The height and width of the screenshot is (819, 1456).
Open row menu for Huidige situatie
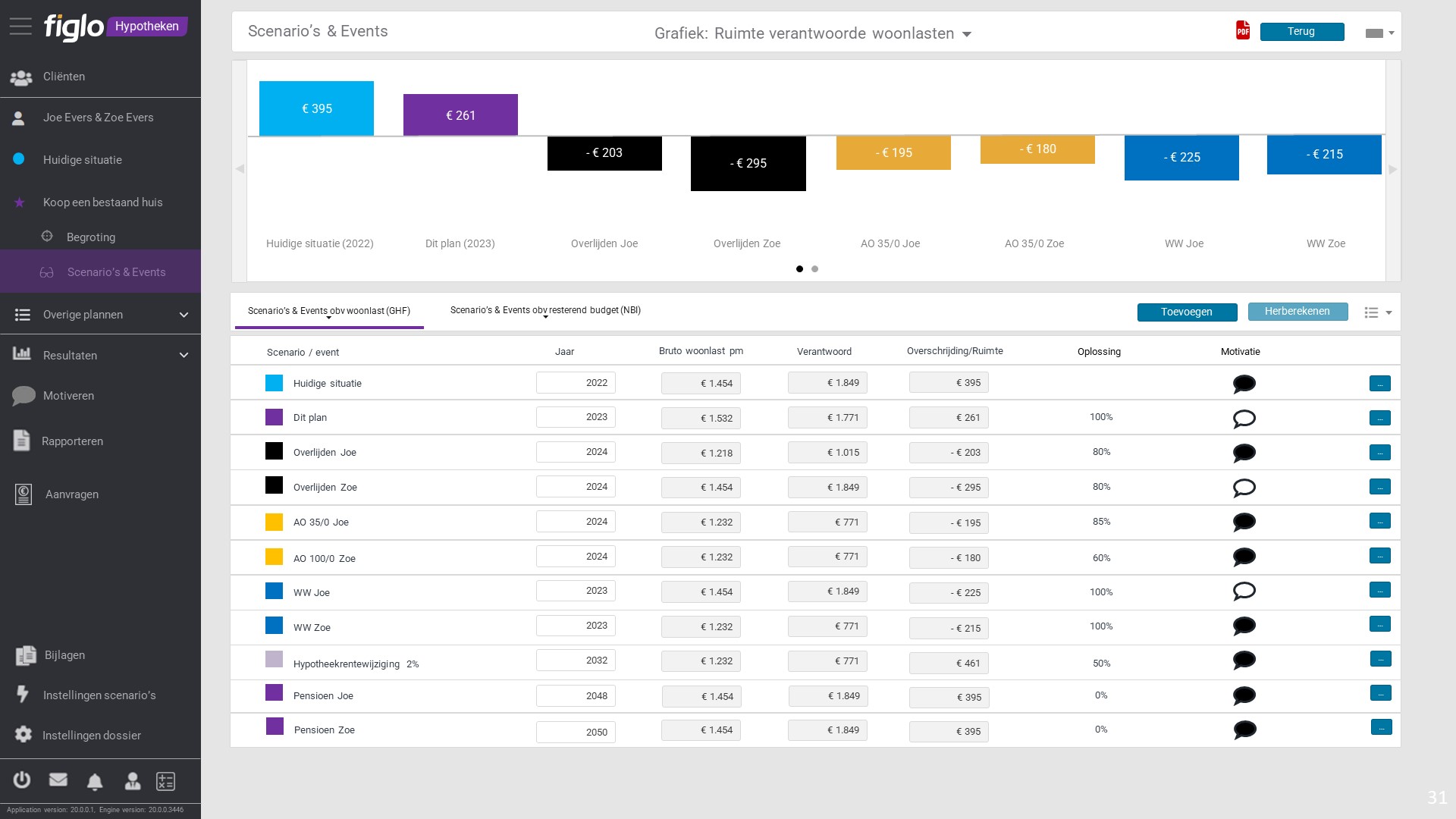click(x=1380, y=384)
